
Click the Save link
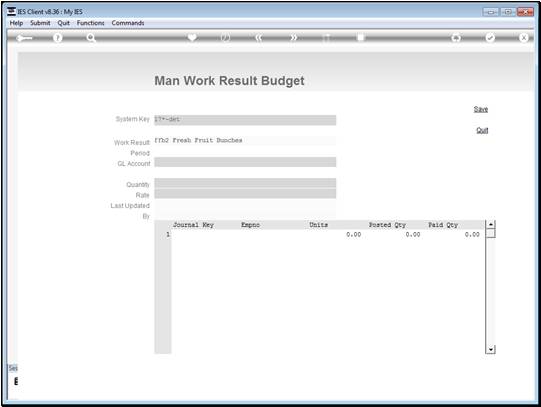481,109
